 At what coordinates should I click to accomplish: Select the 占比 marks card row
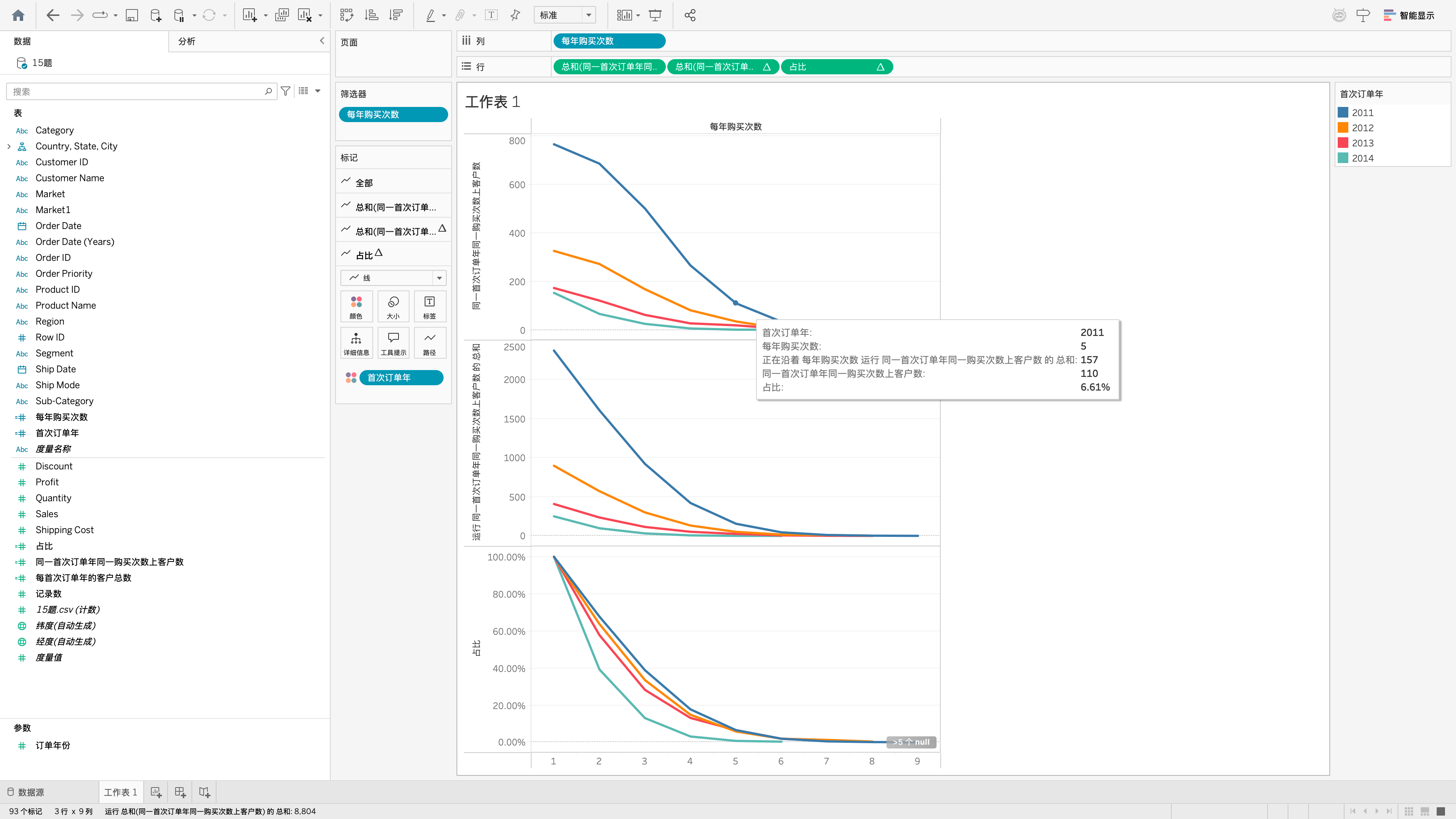tap(394, 255)
